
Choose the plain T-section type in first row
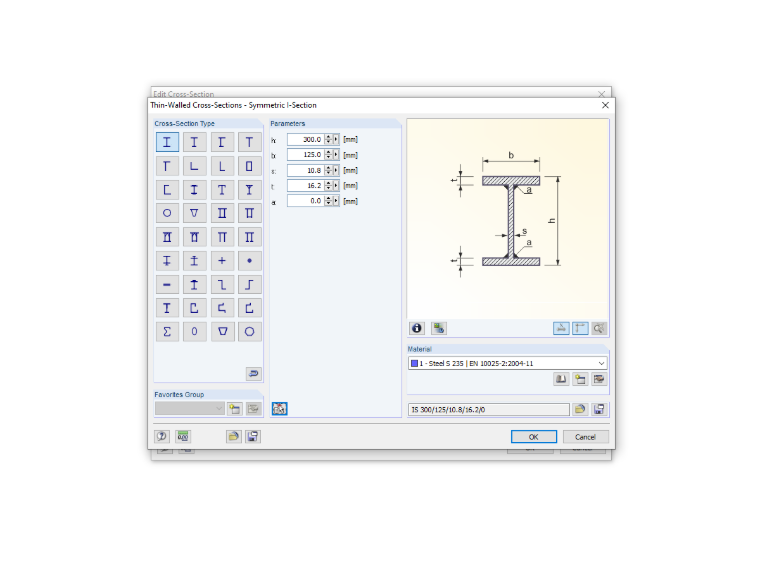click(249, 142)
